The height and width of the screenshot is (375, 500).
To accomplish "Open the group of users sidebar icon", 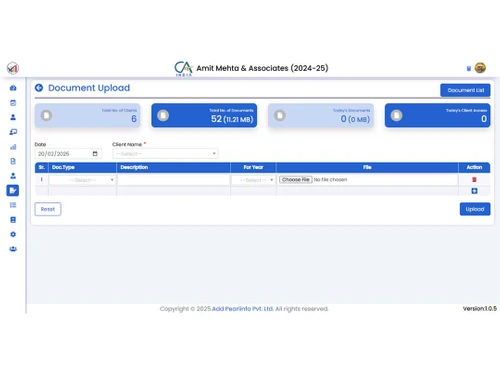I will point(13,249).
